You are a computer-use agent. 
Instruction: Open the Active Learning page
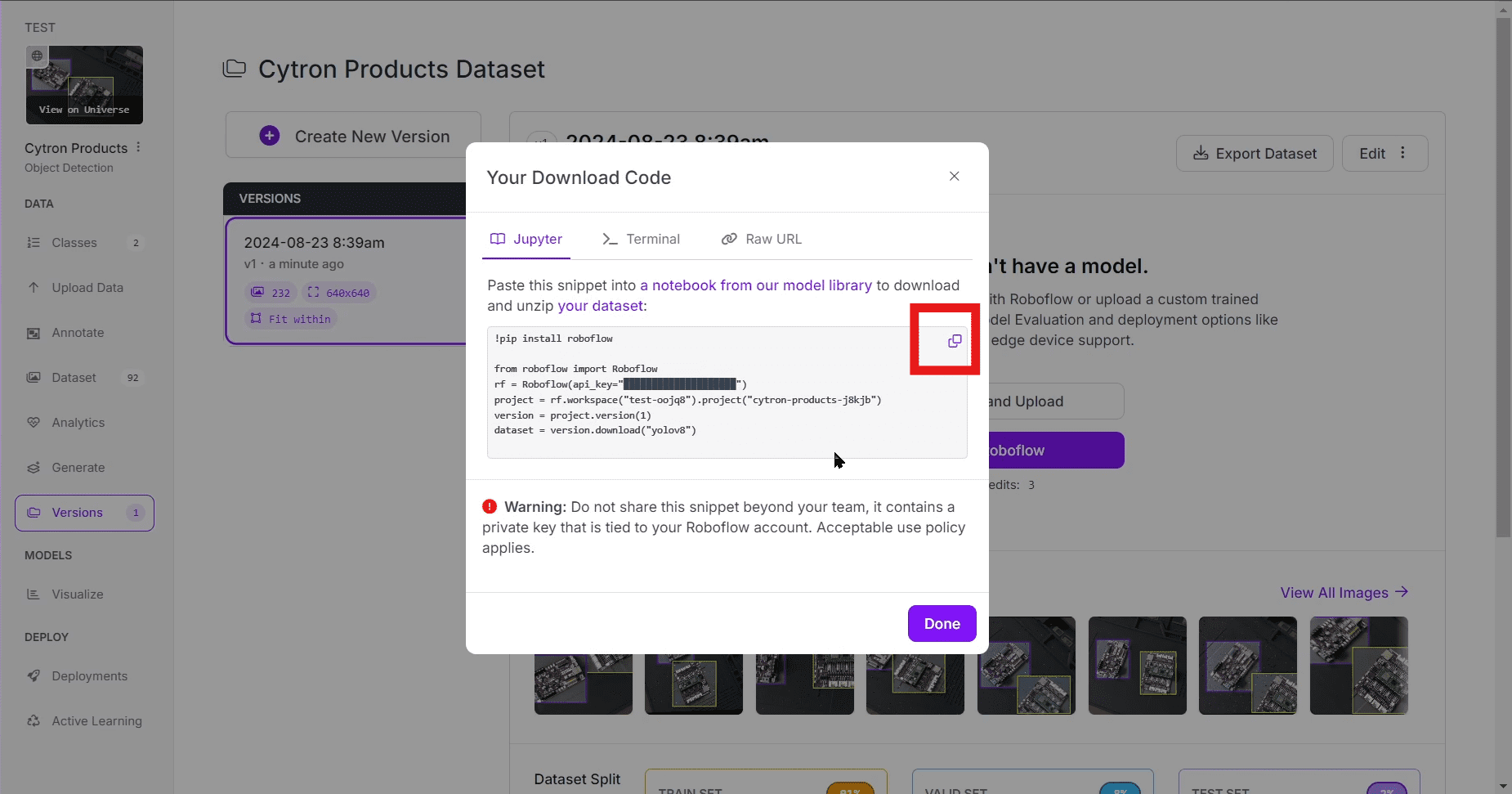pyautogui.click(x=96, y=721)
